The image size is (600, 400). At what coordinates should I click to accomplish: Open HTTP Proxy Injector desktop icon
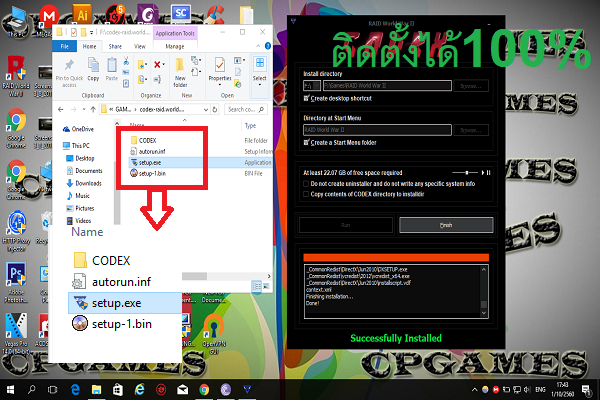pyautogui.click(x=16, y=231)
